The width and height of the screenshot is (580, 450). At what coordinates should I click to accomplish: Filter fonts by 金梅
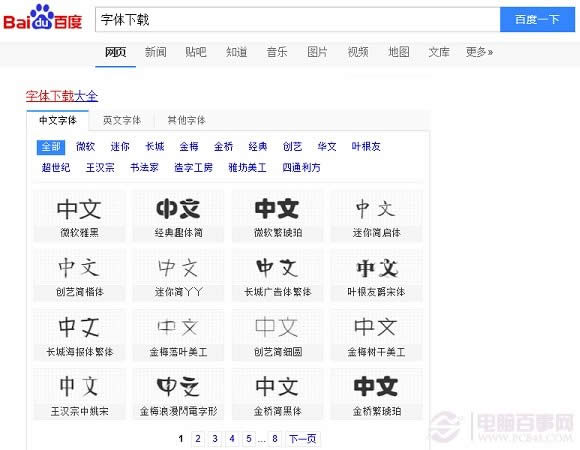click(189, 147)
